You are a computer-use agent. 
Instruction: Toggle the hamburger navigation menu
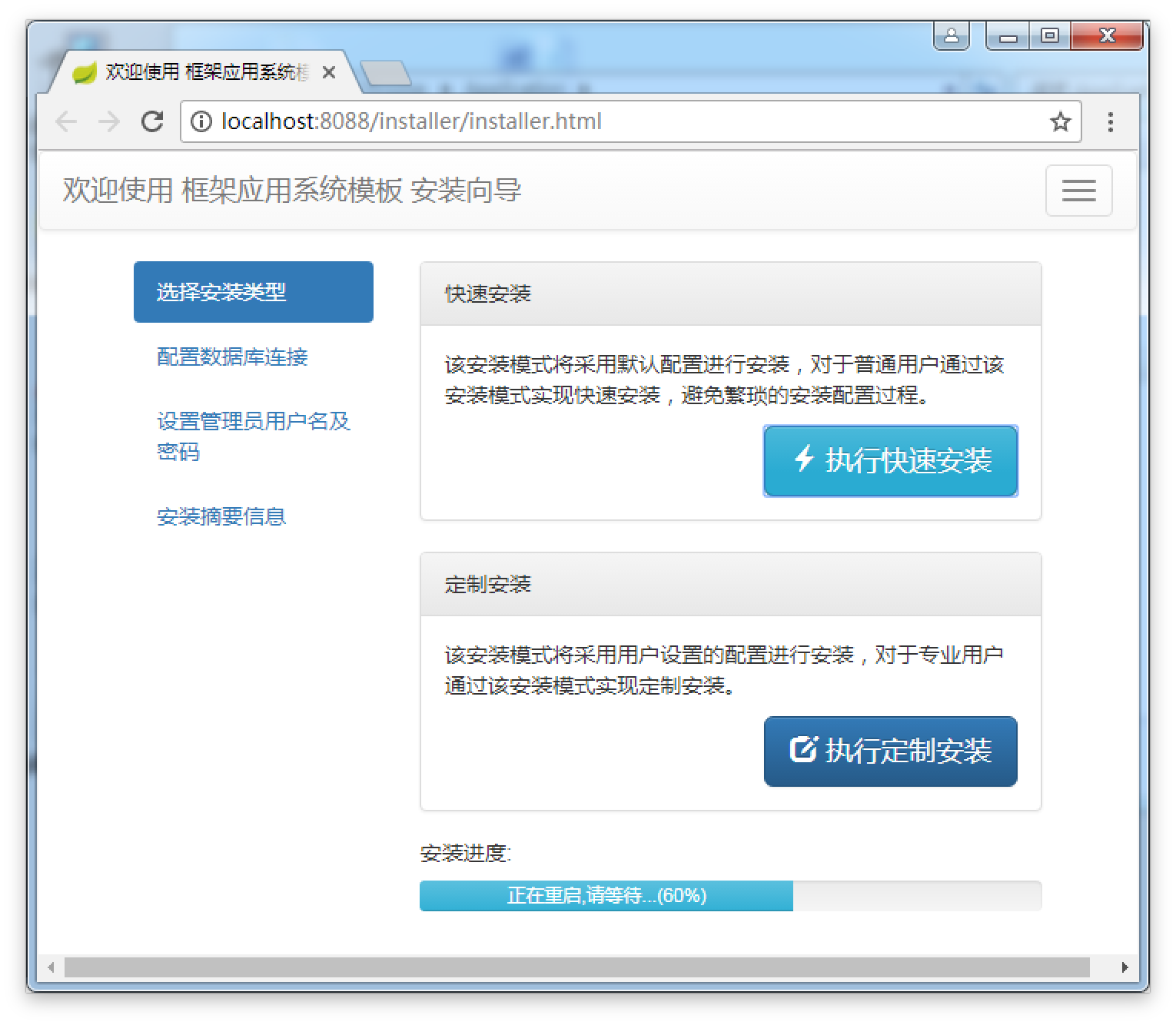(x=1078, y=191)
